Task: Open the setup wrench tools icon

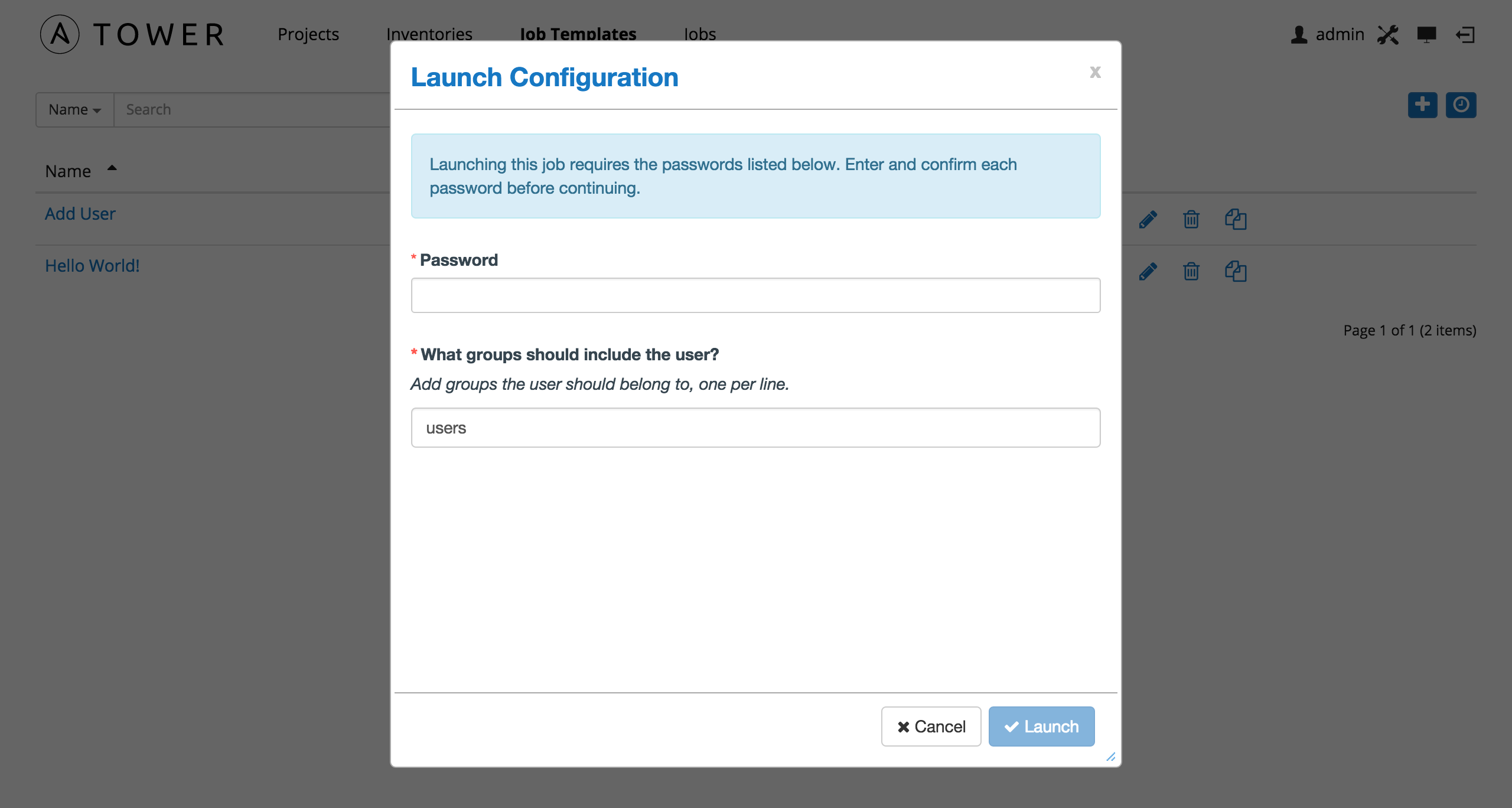Action: [x=1388, y=34]
